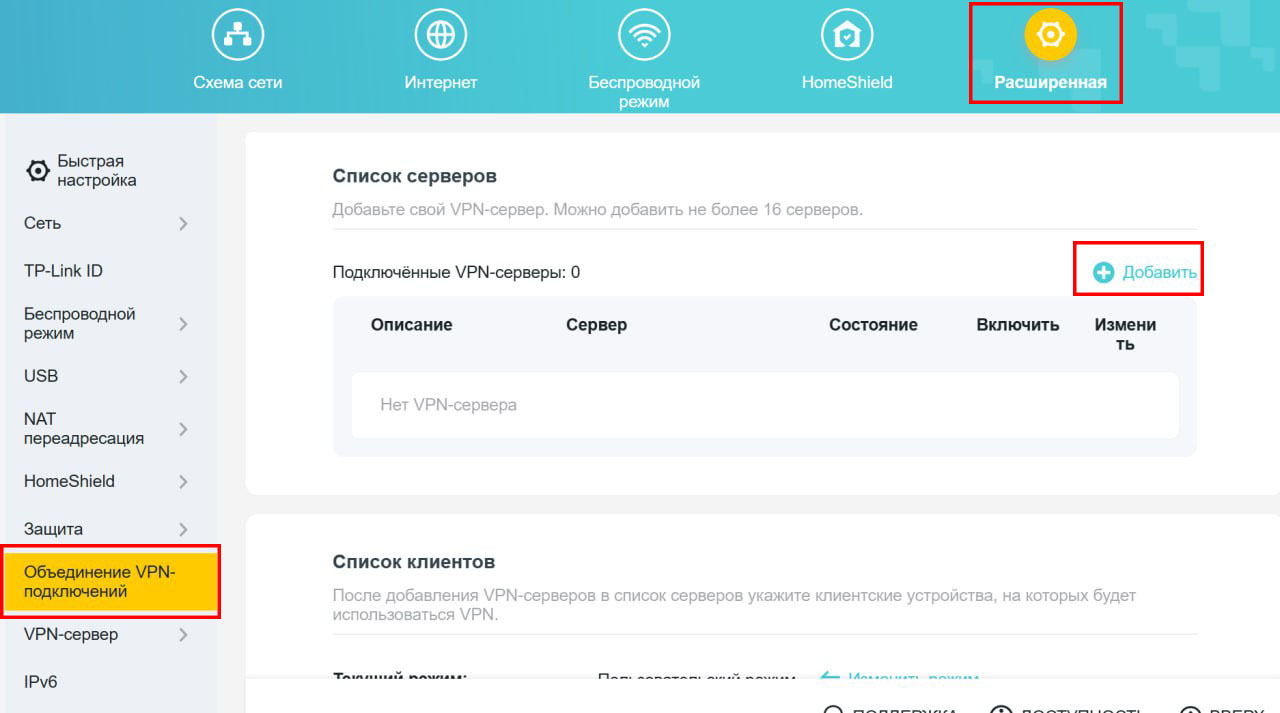Open the Схема сети network map icon
Image resolution: width=1280 pixels, height=713 pixels.
click(x=237, y=37)
